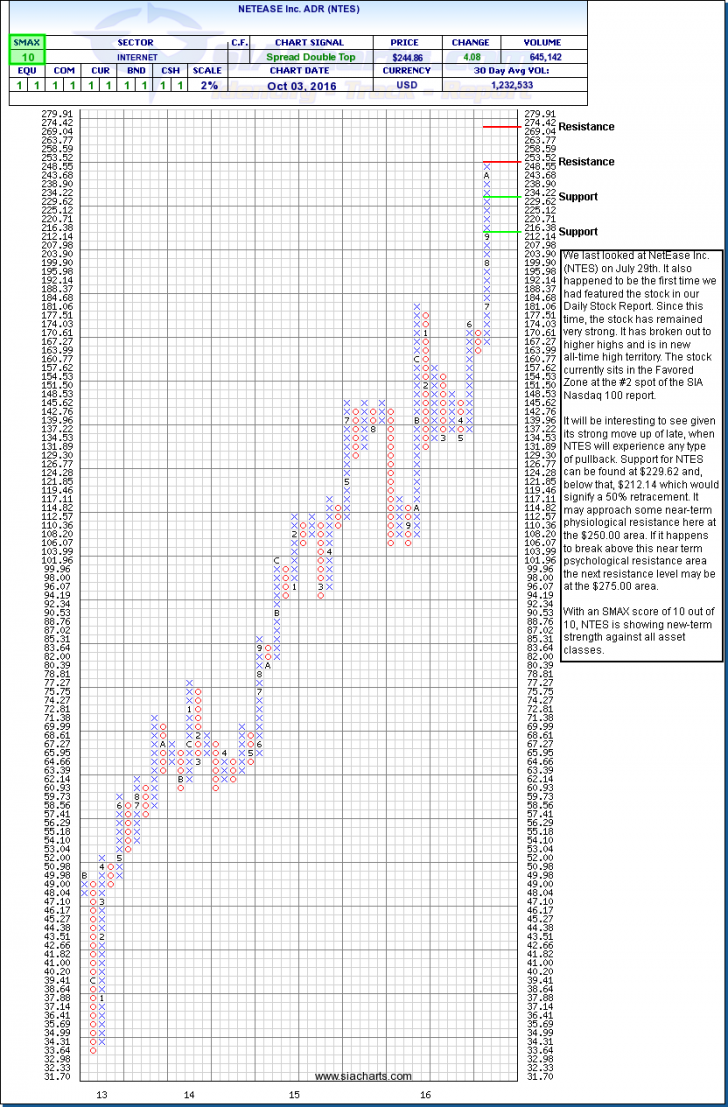Click the 645,142 volume value
This screenshot has width=728, height=1107.
(548, 57)
